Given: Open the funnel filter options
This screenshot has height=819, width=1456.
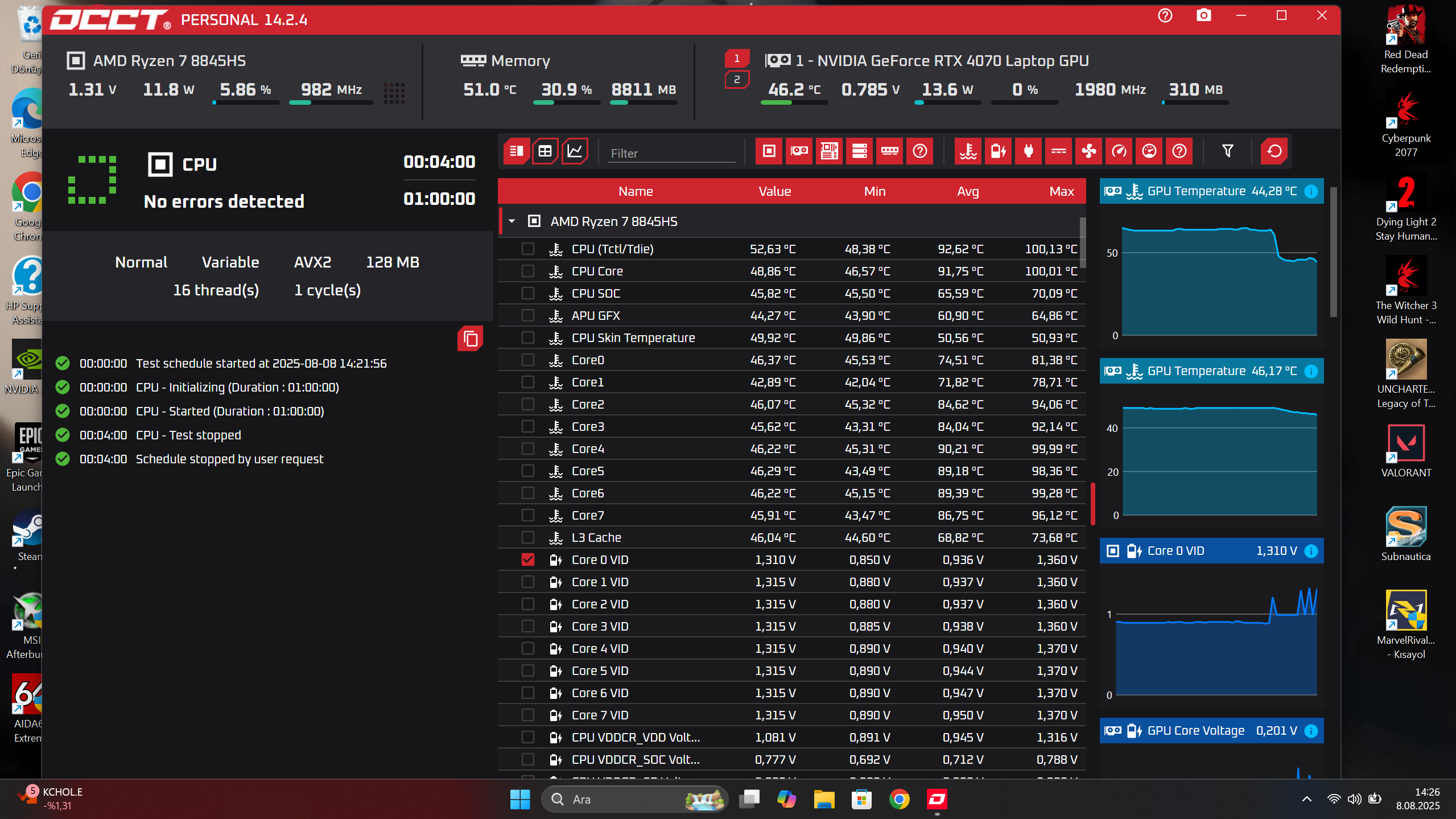Looking at the screenshot, I should pos(1227,151).
